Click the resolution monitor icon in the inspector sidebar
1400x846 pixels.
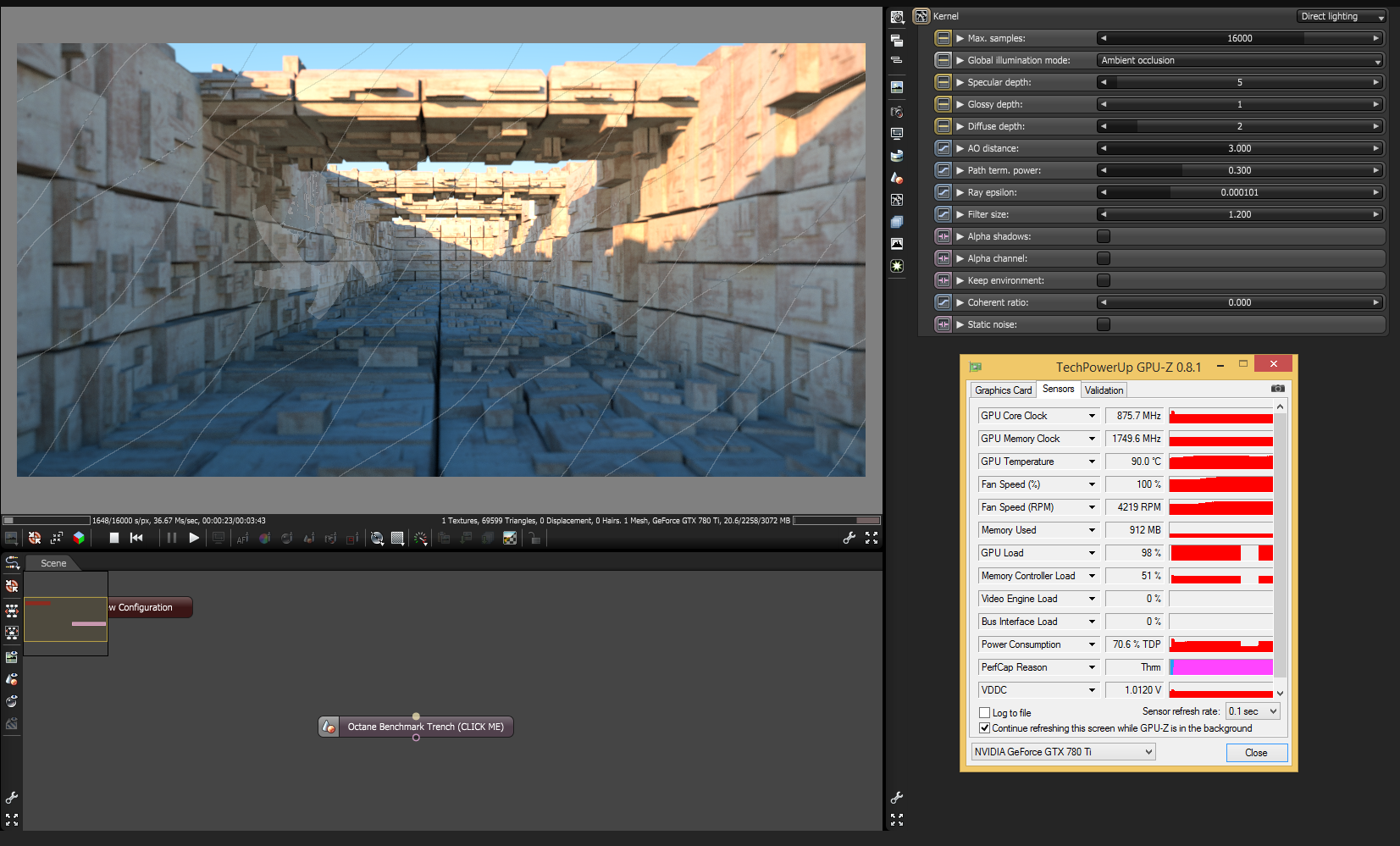[897, 134]
